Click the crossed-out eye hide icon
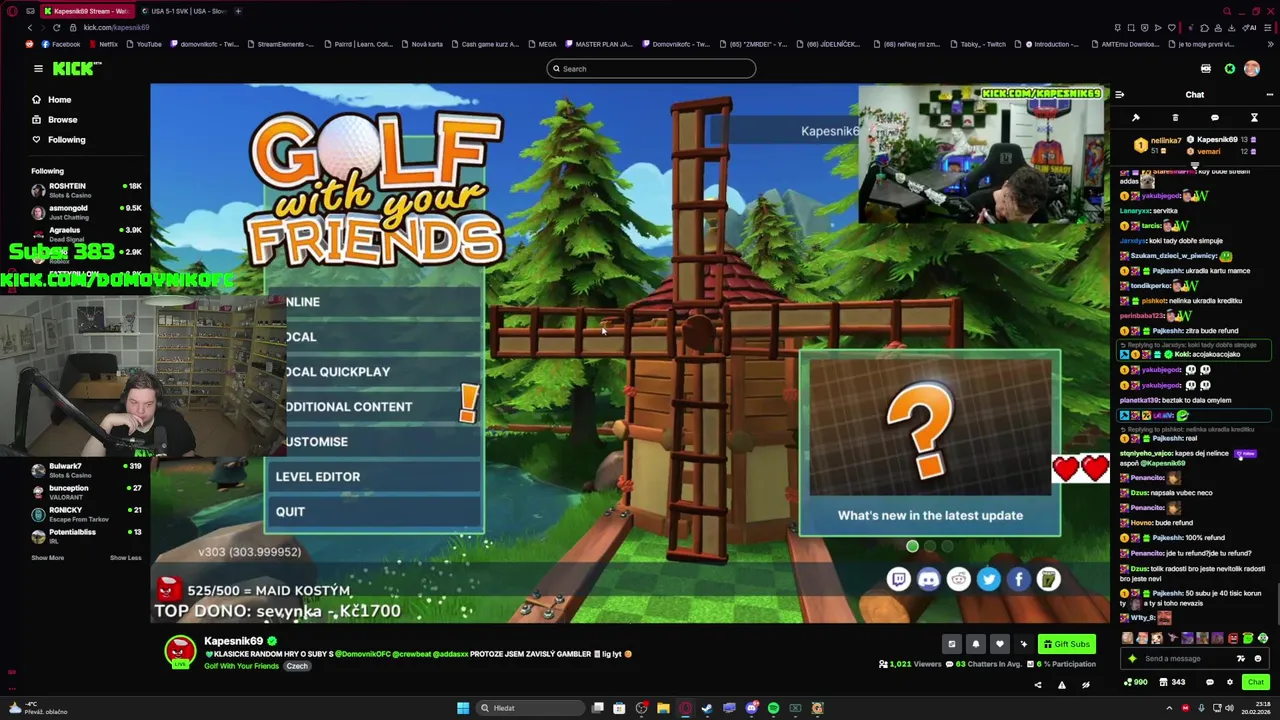Image resolution: width=1280 pixels, height=720 pixels. point(1085,685)
